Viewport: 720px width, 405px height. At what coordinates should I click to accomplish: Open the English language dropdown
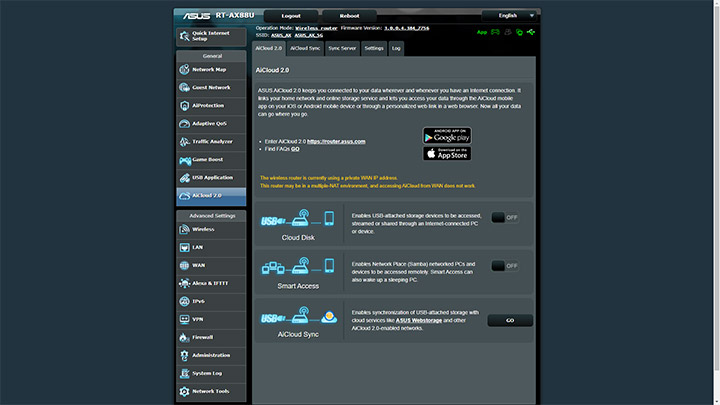pos(509,16)
